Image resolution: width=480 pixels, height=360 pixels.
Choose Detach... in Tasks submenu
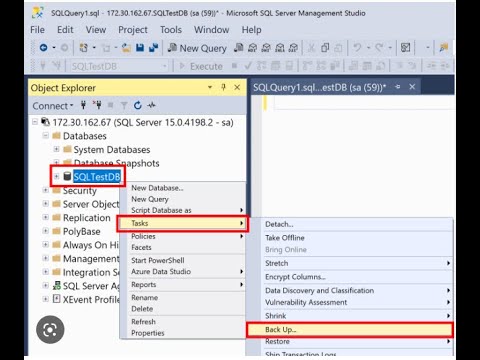coord(279,224)
